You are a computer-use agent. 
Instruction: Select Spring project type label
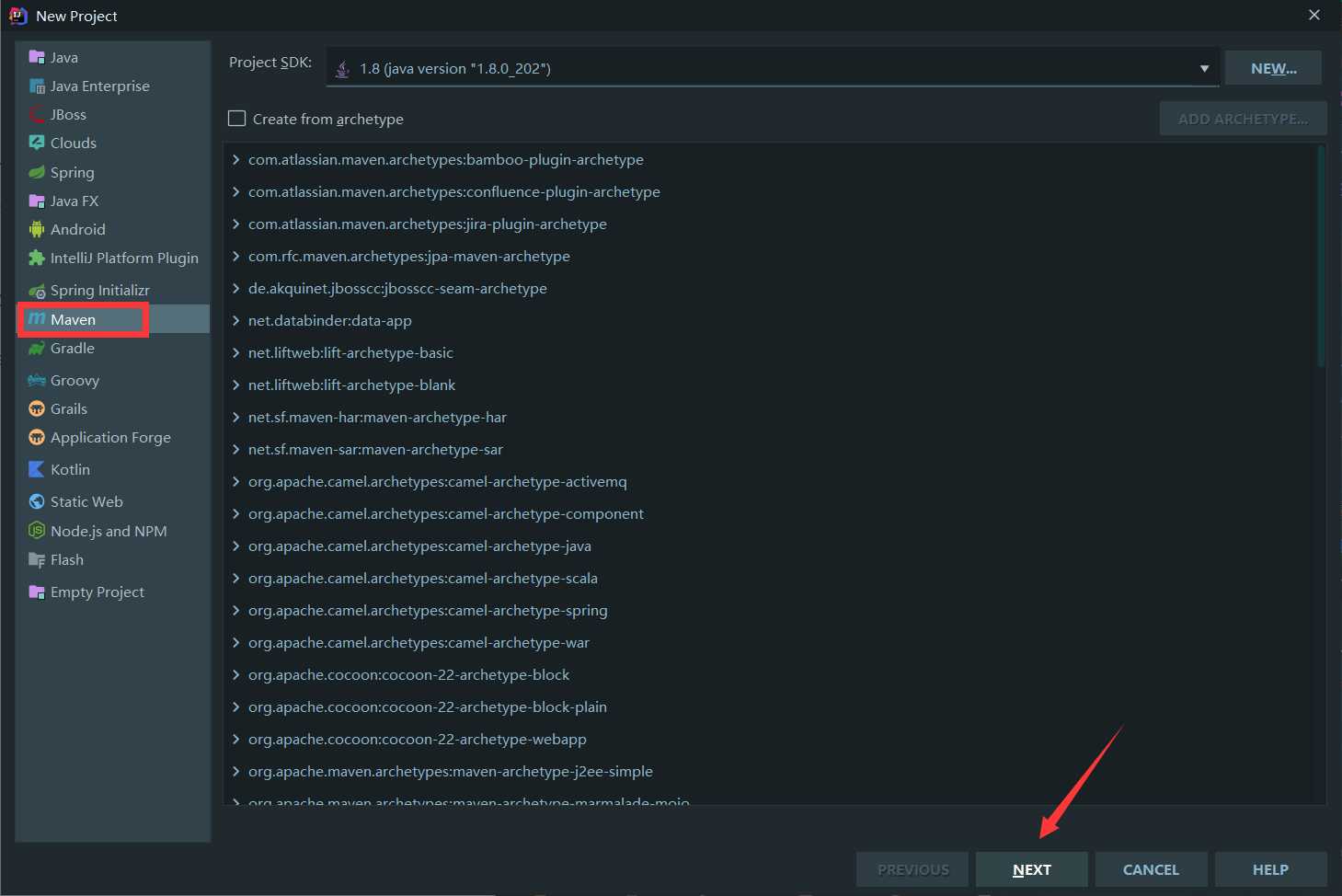click(x=73, y=172)
